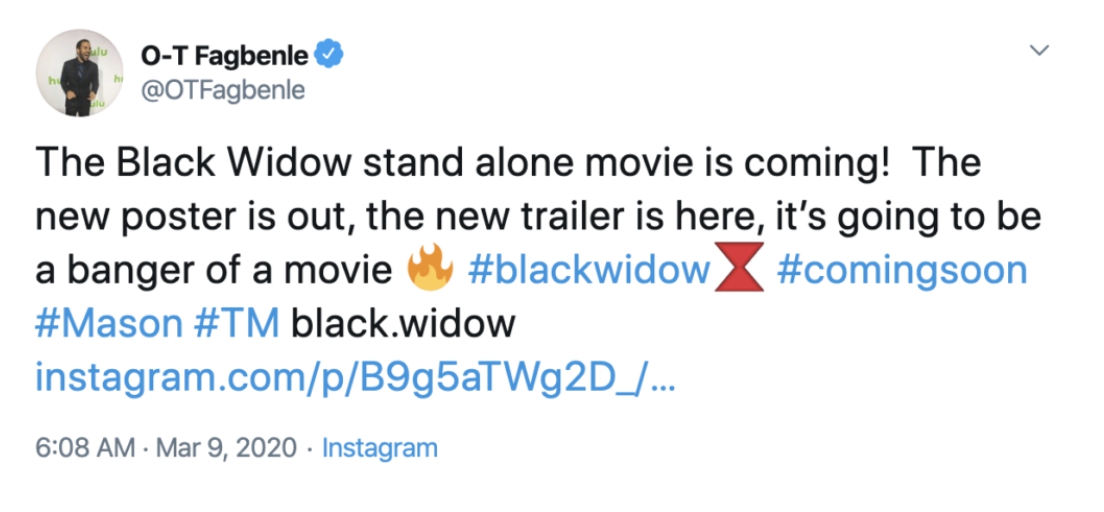Click the blue verified badge
1104x512 pixels.
(x=330, y=55)
